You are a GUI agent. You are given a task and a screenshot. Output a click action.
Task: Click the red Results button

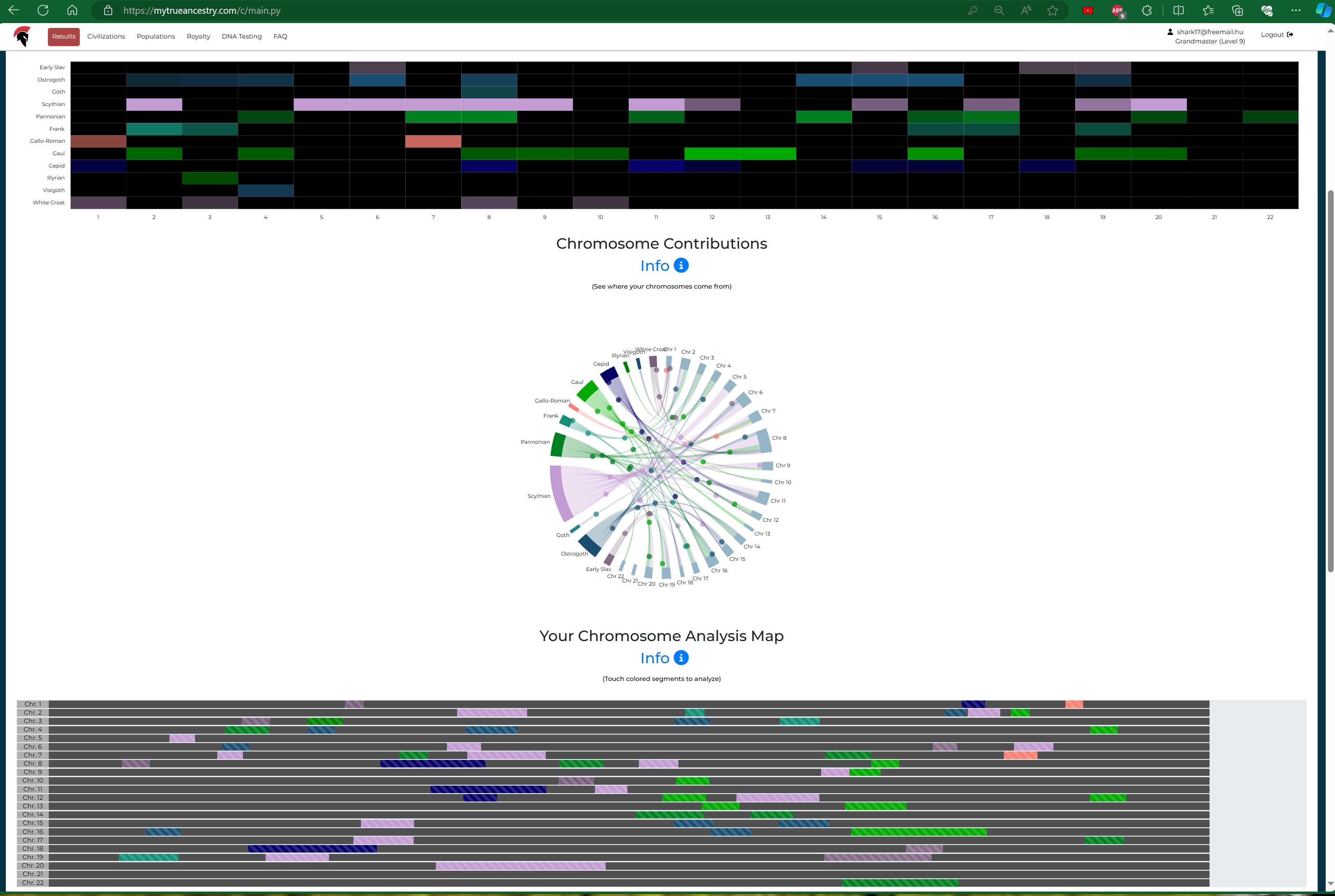point(63,36)
